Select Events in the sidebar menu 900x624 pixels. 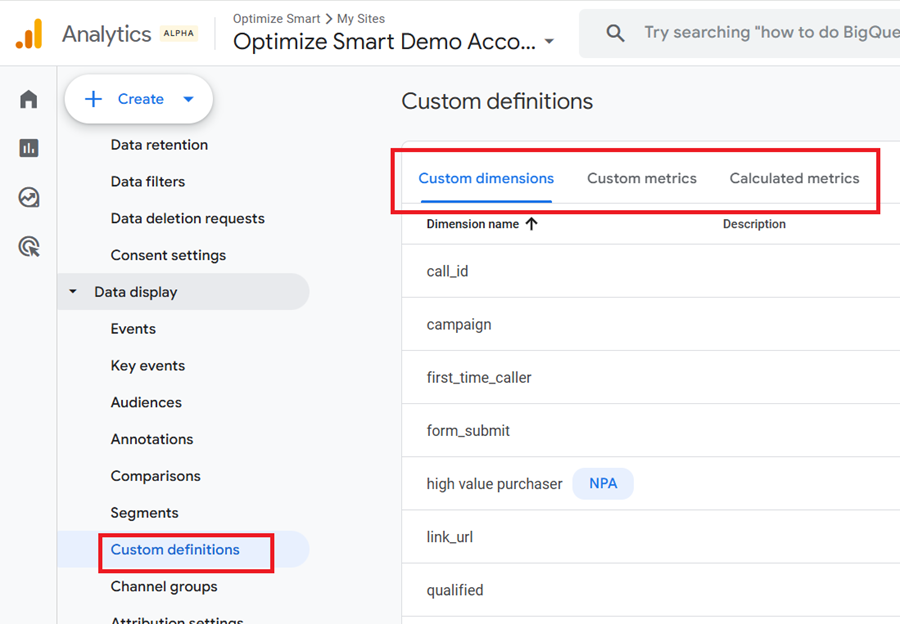click(x=133, y=328)
